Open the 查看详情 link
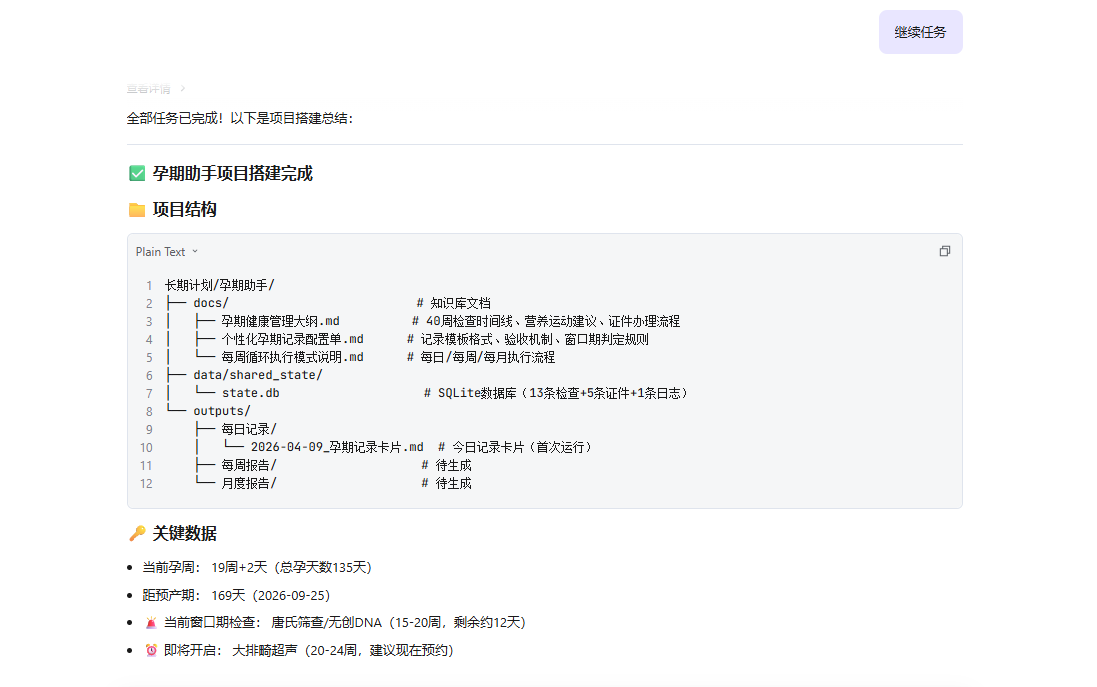 [148, 89]
